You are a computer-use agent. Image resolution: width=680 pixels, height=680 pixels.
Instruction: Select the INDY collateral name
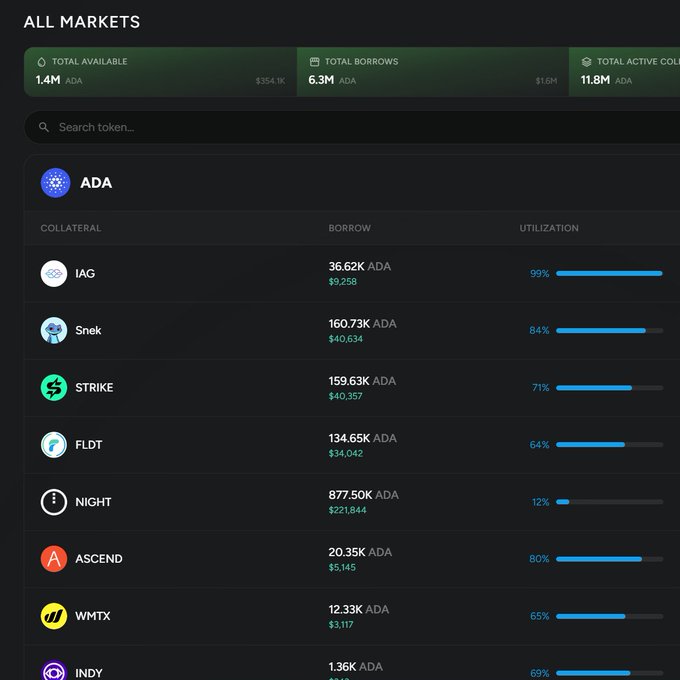pyautogui.click(x=89, y=673)
